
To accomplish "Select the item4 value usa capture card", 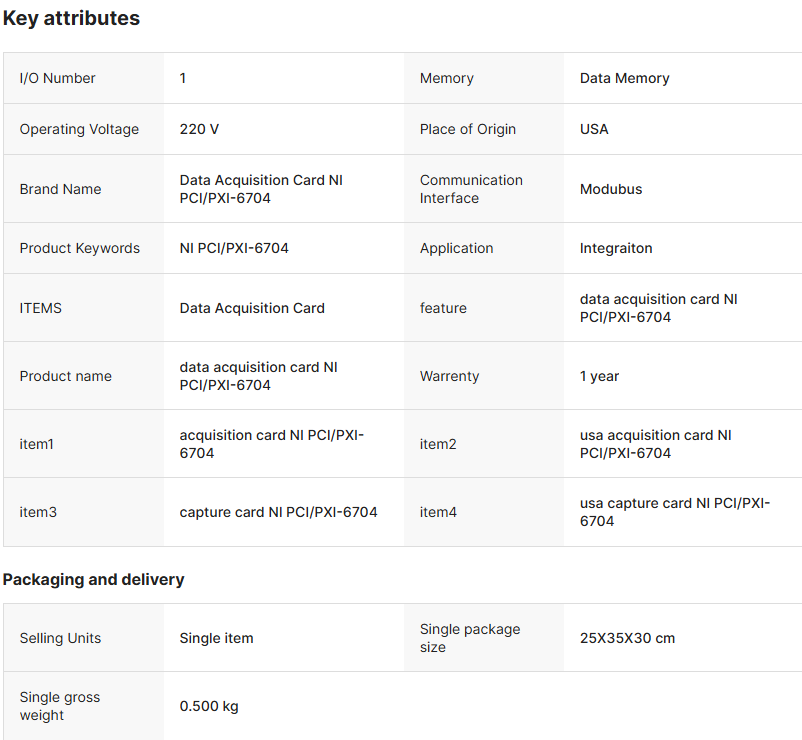I will click(x=675, y=512).
